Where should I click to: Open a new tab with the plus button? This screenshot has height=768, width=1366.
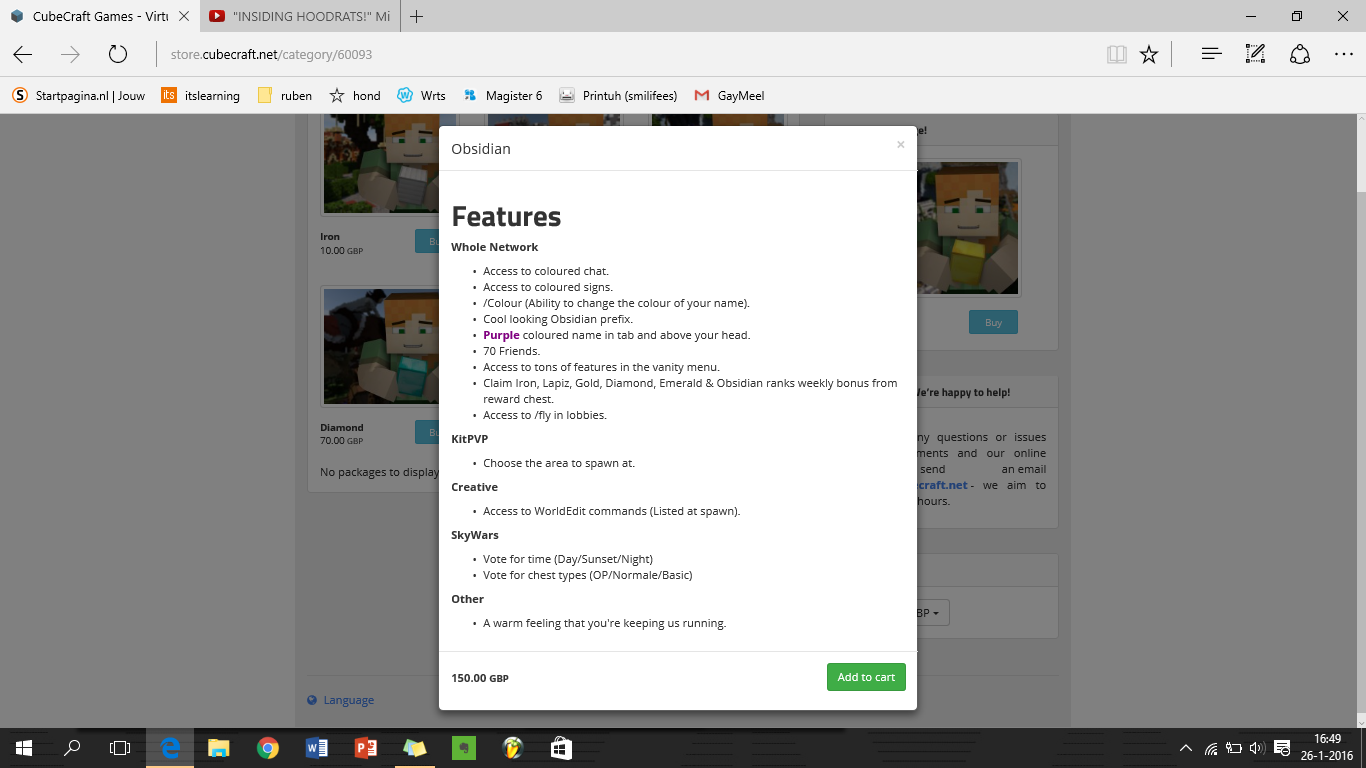click(x=417, y=16)
